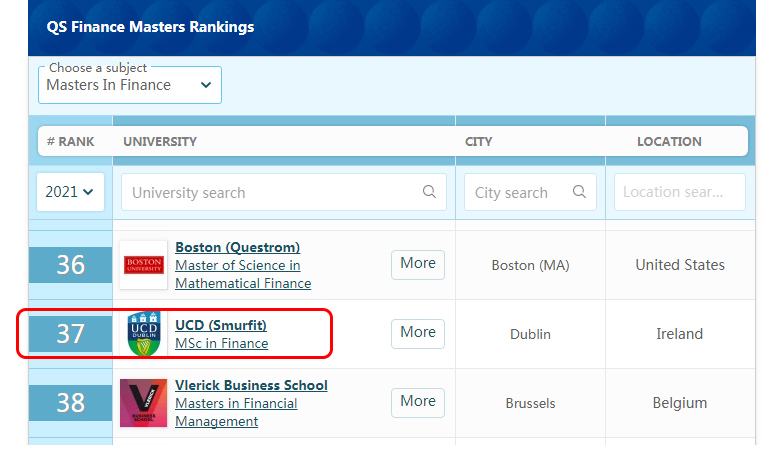
Task: Open the Choose a subject dropdown
Action: pyautogui.click(x=130, y=85)
